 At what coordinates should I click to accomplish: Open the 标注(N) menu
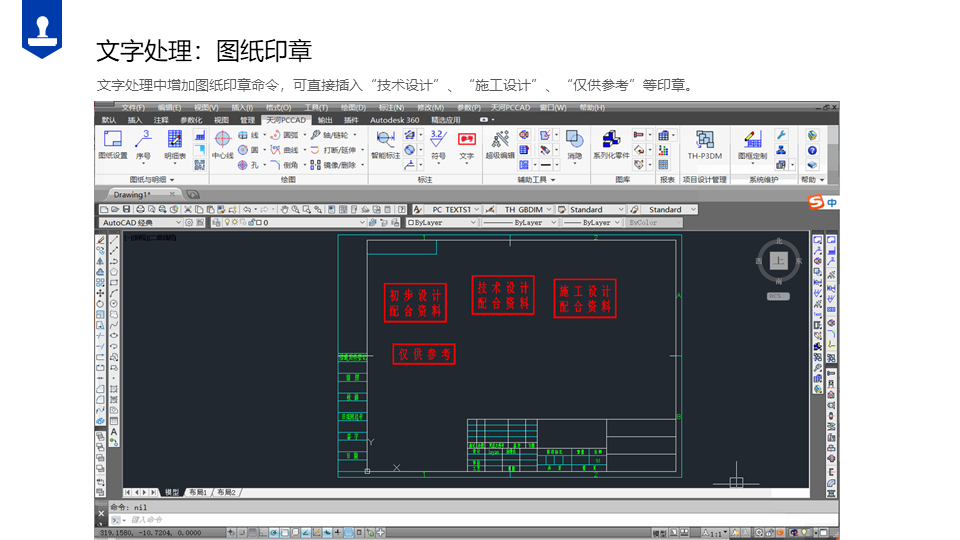click(391, 108)
